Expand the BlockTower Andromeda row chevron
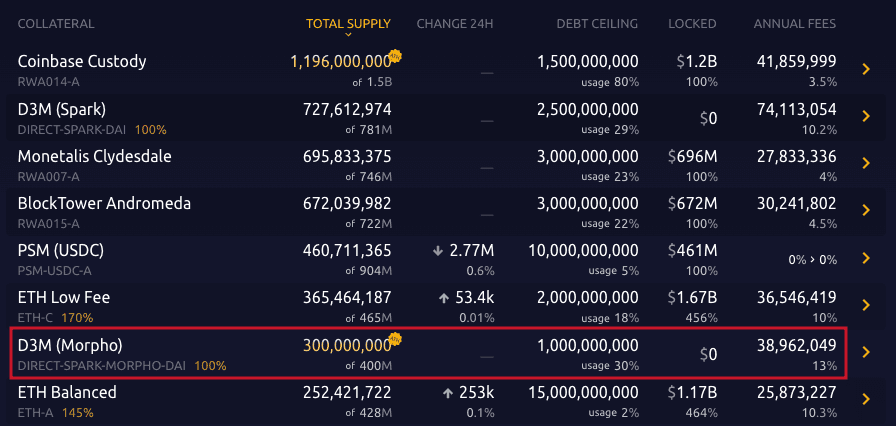Viewport: 896px width, 426px height. (x=867, y=210)
